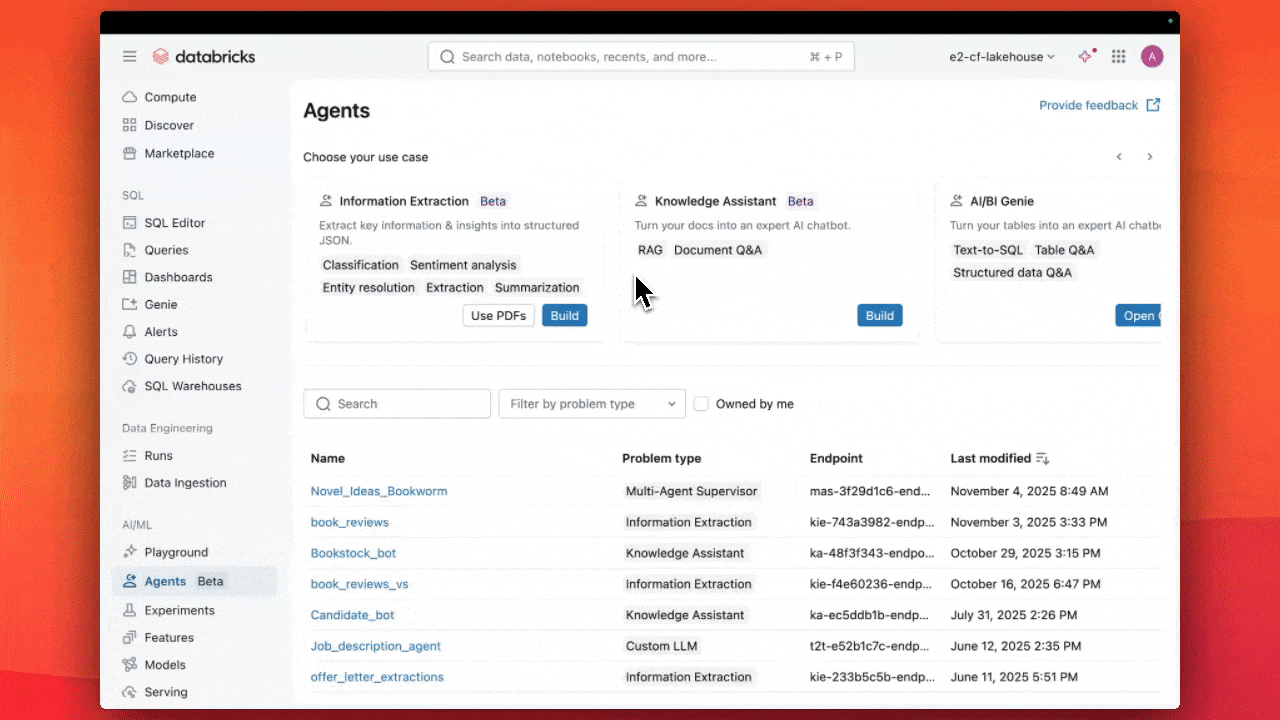Click the right carousel chevron
Screen dimensions: 1280x720
tap(1149, 157)
